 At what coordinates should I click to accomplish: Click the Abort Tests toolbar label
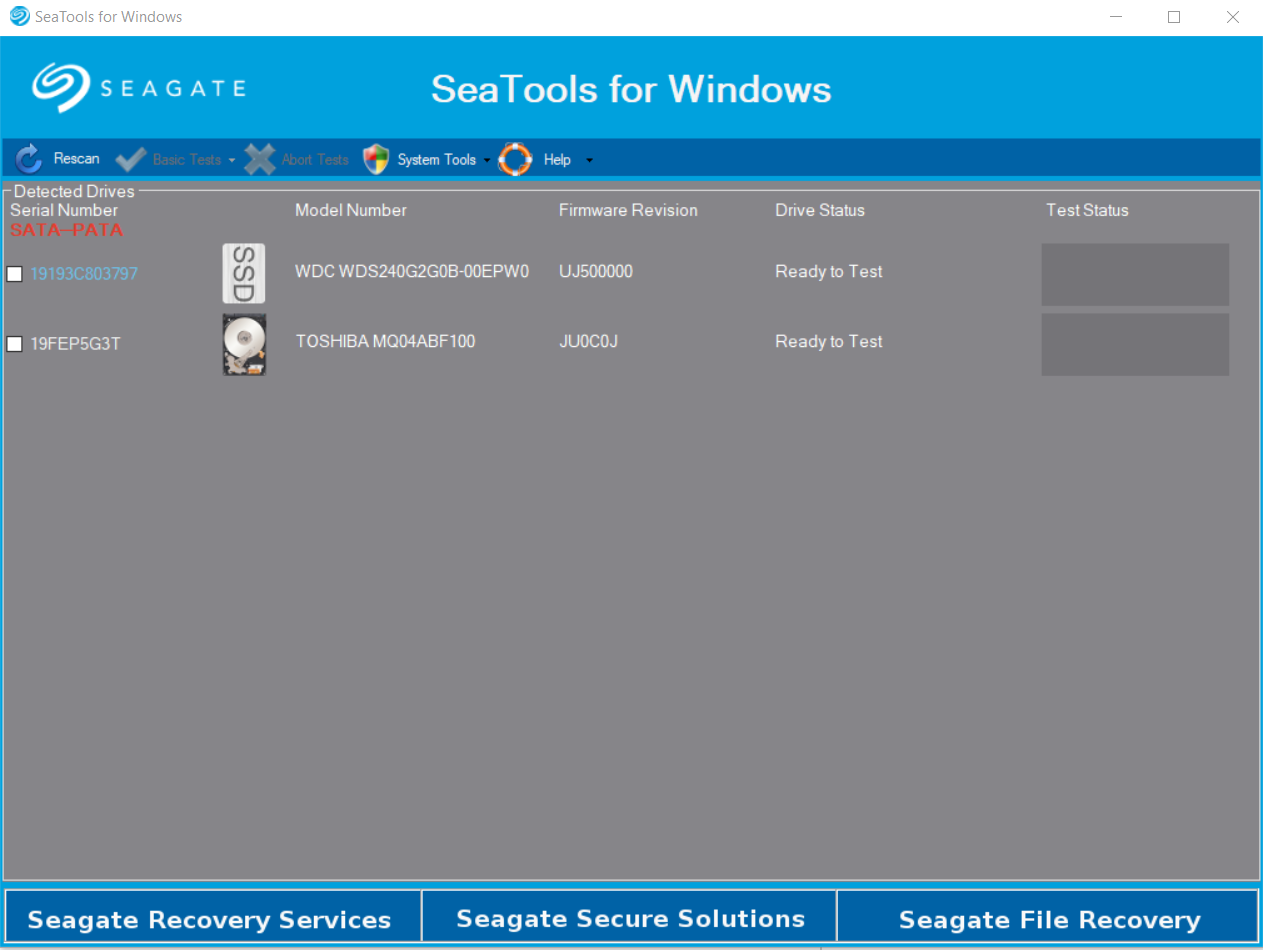(315, 159)
